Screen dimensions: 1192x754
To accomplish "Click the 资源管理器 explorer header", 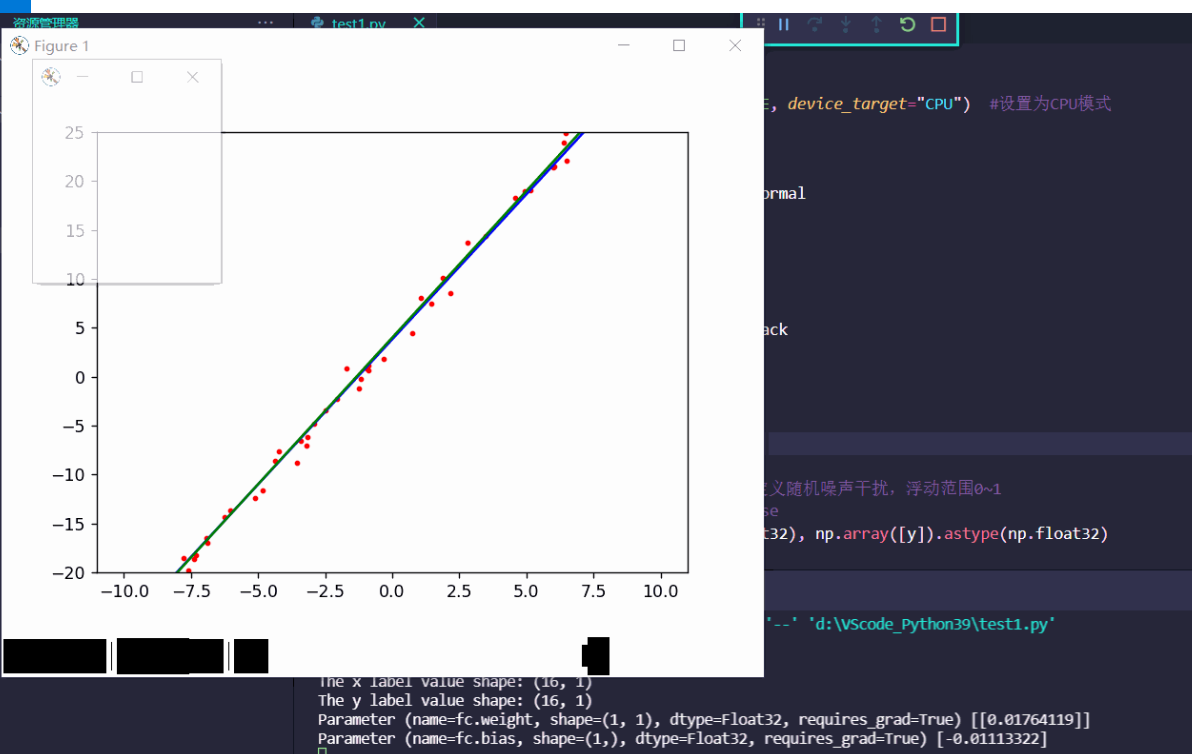I will click(46, 24).
